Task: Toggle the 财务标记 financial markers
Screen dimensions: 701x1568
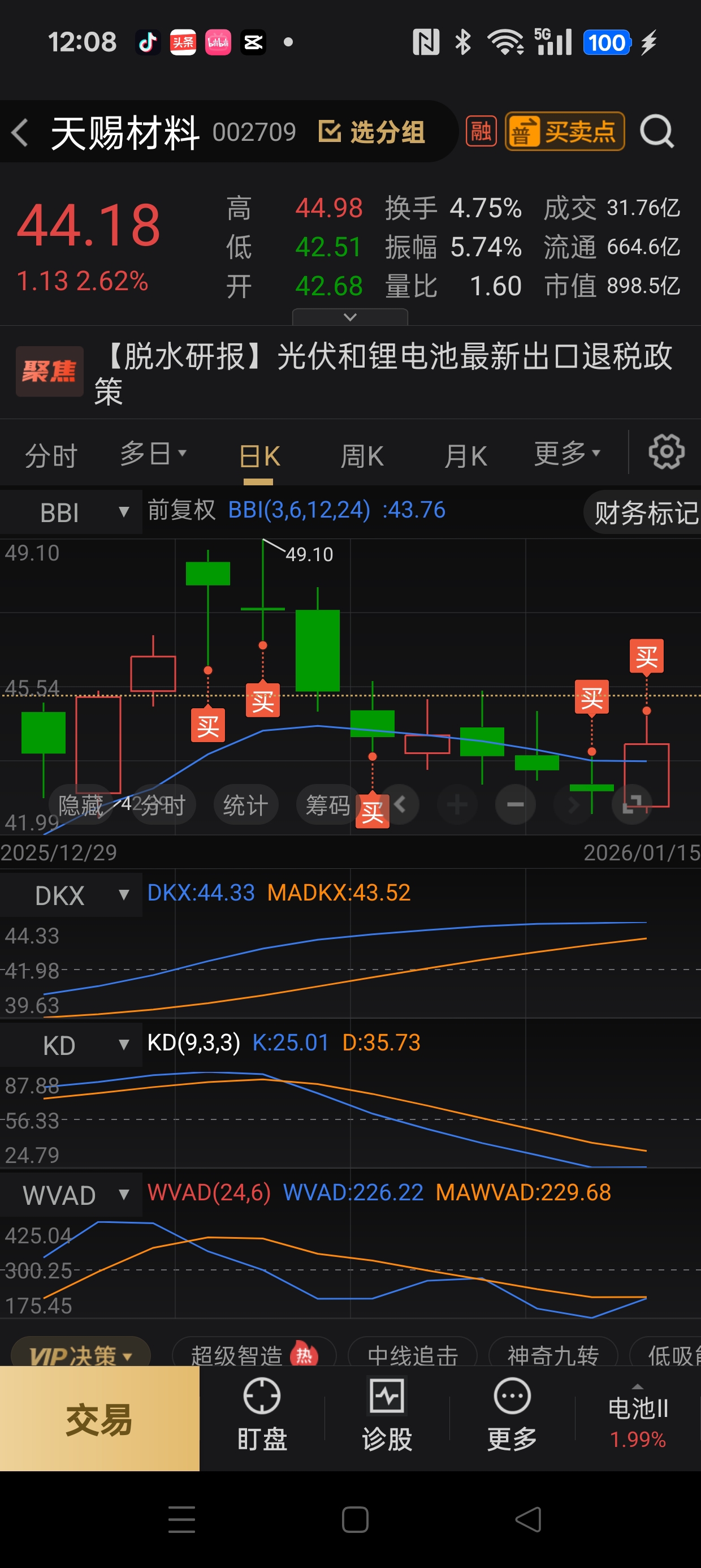Action: 644,512
